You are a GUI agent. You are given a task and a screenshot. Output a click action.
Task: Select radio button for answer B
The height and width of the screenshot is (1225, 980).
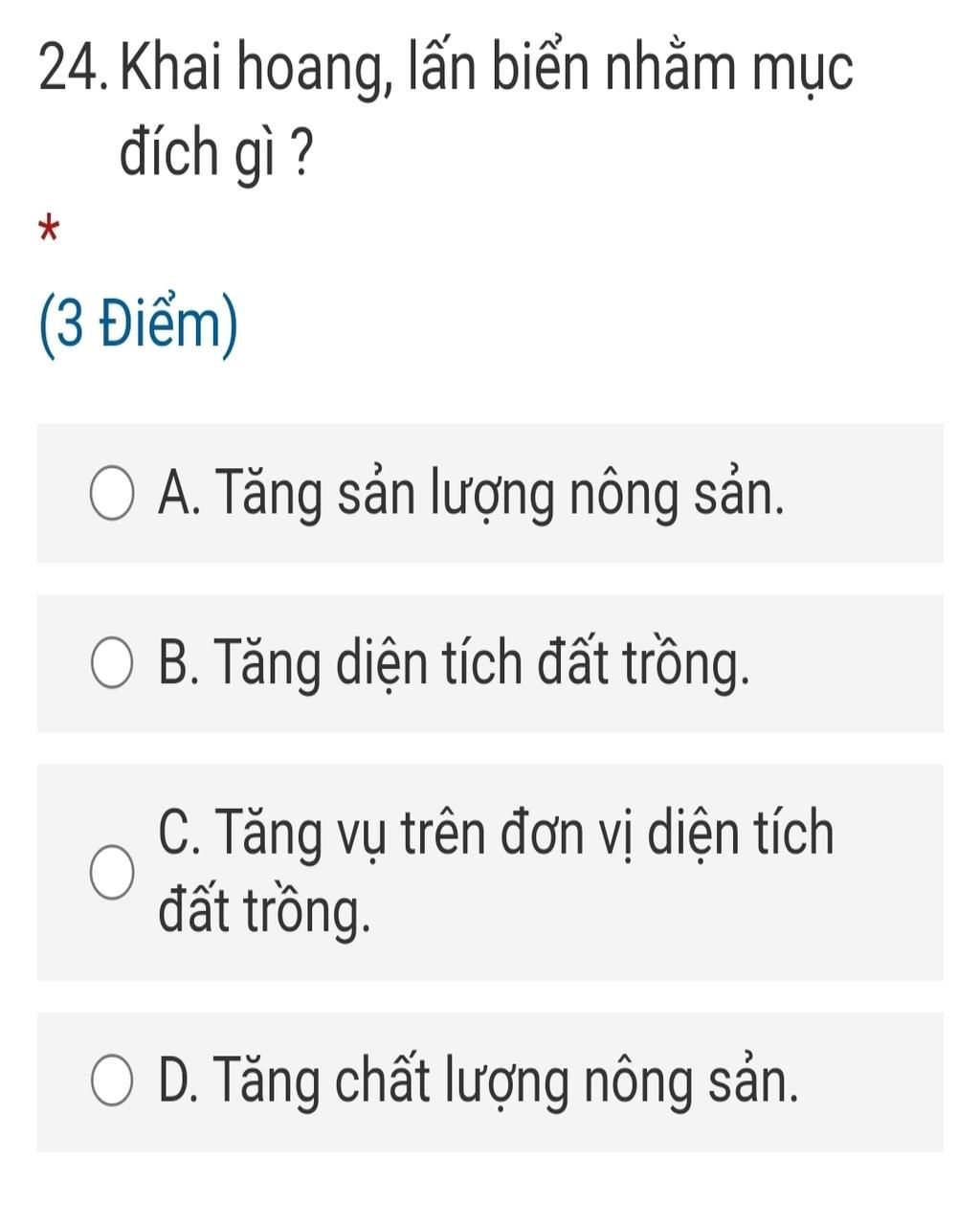111,663
